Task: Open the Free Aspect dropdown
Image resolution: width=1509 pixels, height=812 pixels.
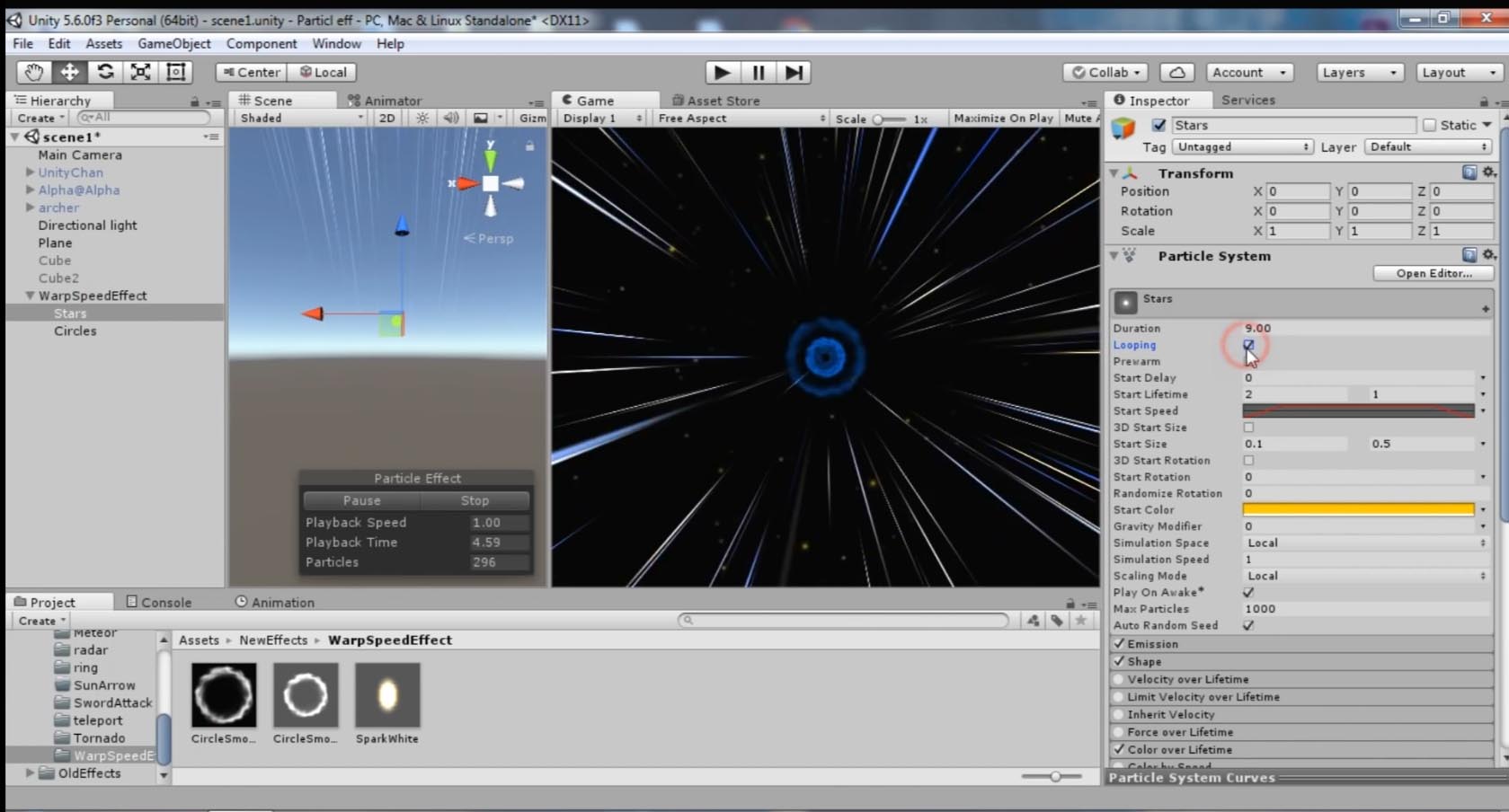Action: tap(740, 118)
